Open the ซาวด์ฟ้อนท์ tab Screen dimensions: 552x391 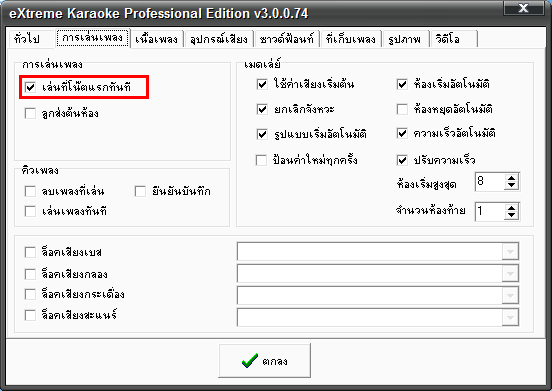286,39
